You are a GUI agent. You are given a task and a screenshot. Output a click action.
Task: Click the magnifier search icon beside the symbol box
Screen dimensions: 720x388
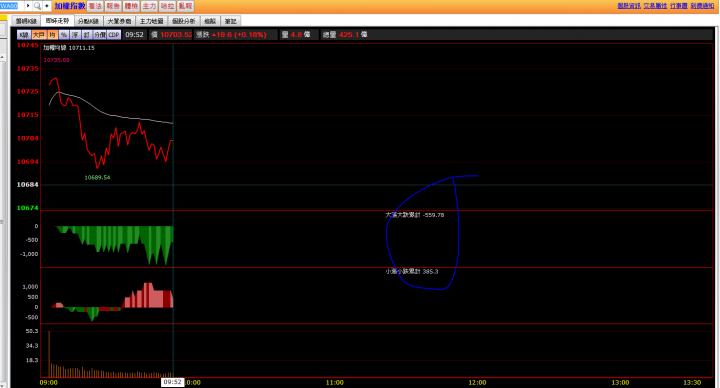coord(38,6)
